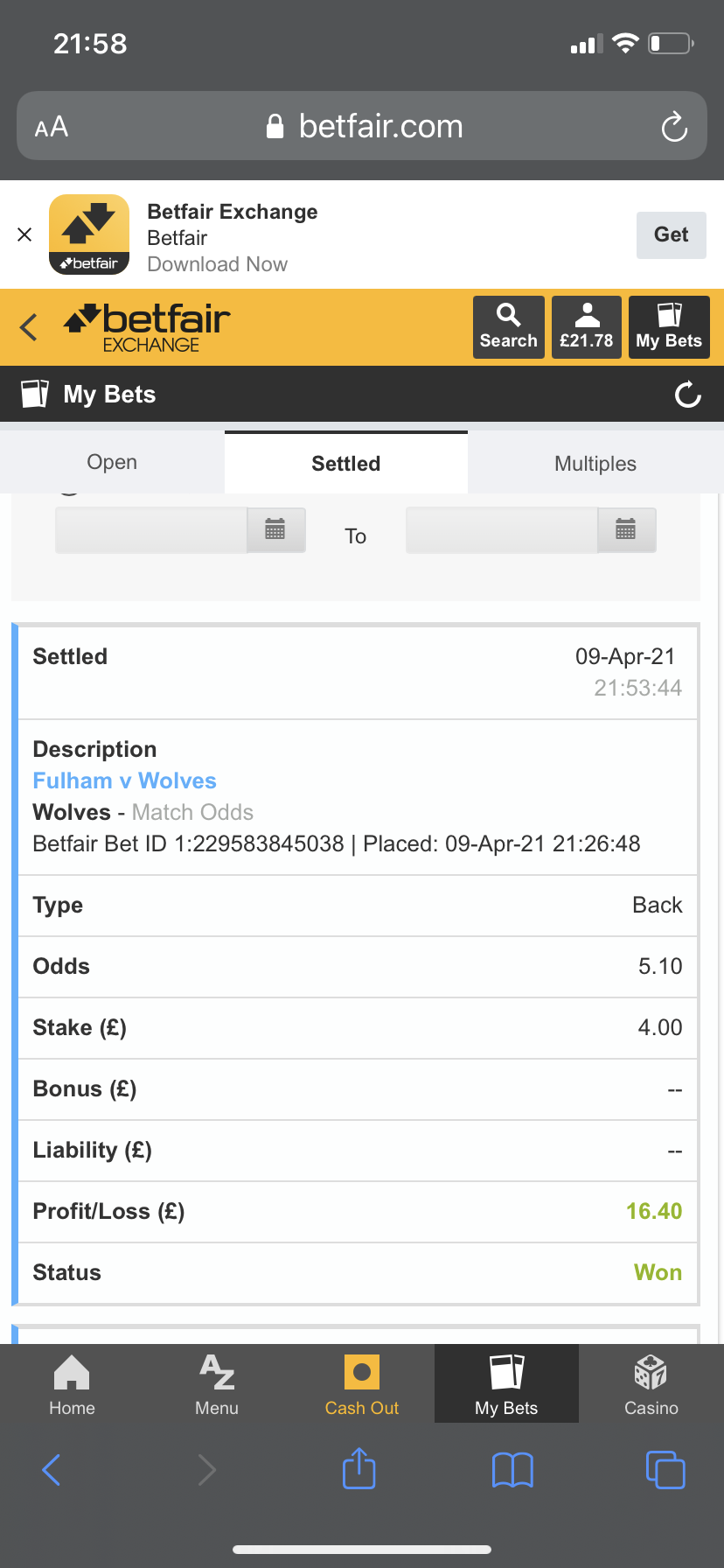
Task: Tap the £21.78 account balance icon
Action: pyautogui.click(x=586, y=327)
